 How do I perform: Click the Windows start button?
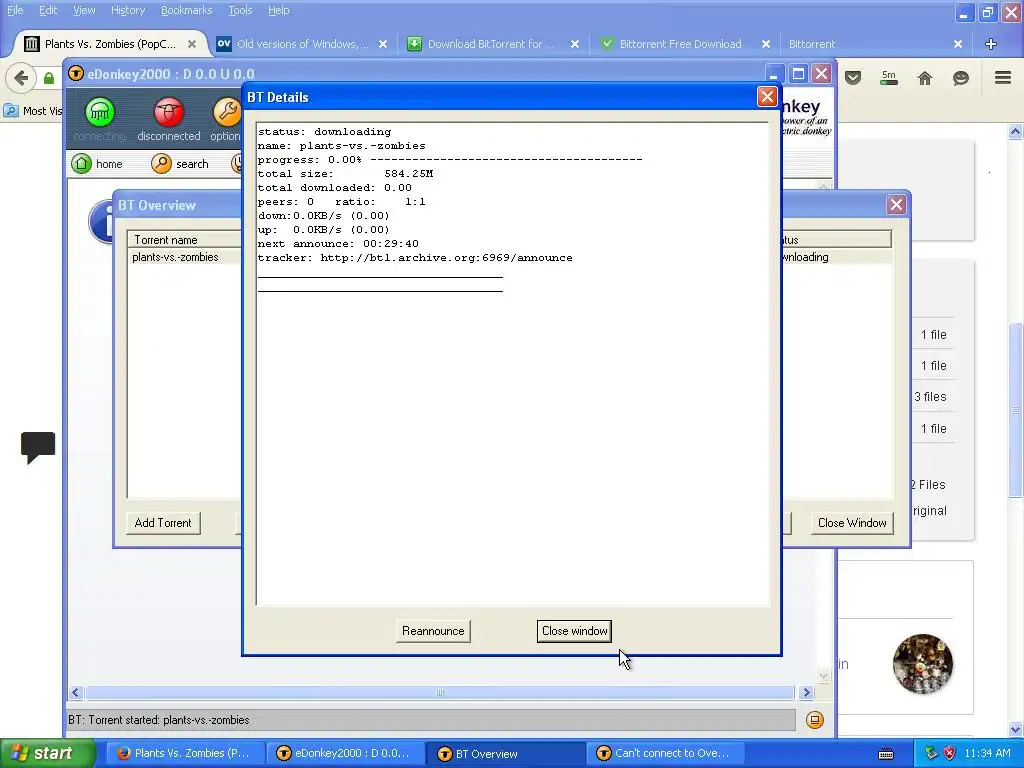coord(47,754)
